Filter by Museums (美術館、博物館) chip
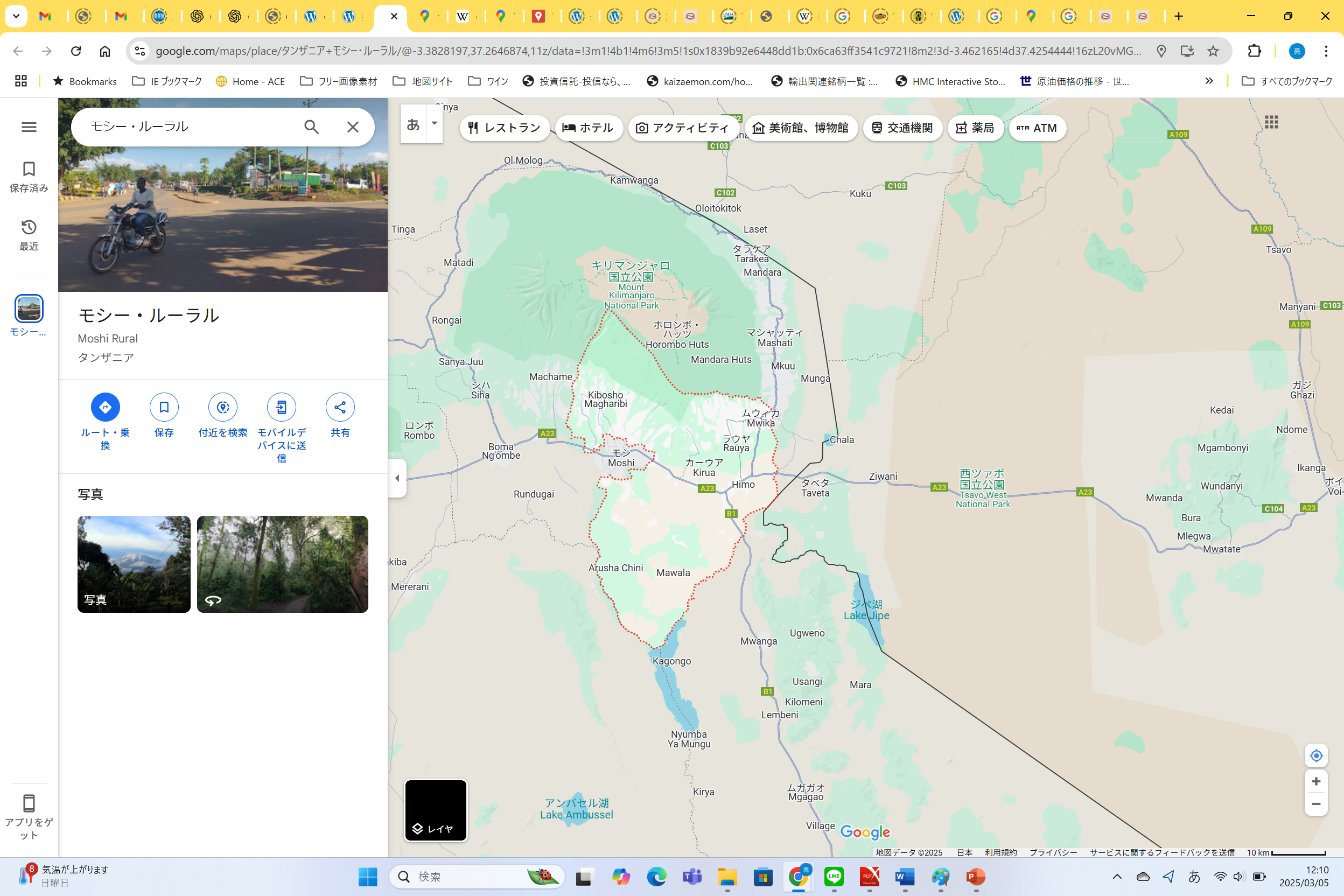This screenshot has height=896, width=1344. pyautogui.click(x=801, y=128)
